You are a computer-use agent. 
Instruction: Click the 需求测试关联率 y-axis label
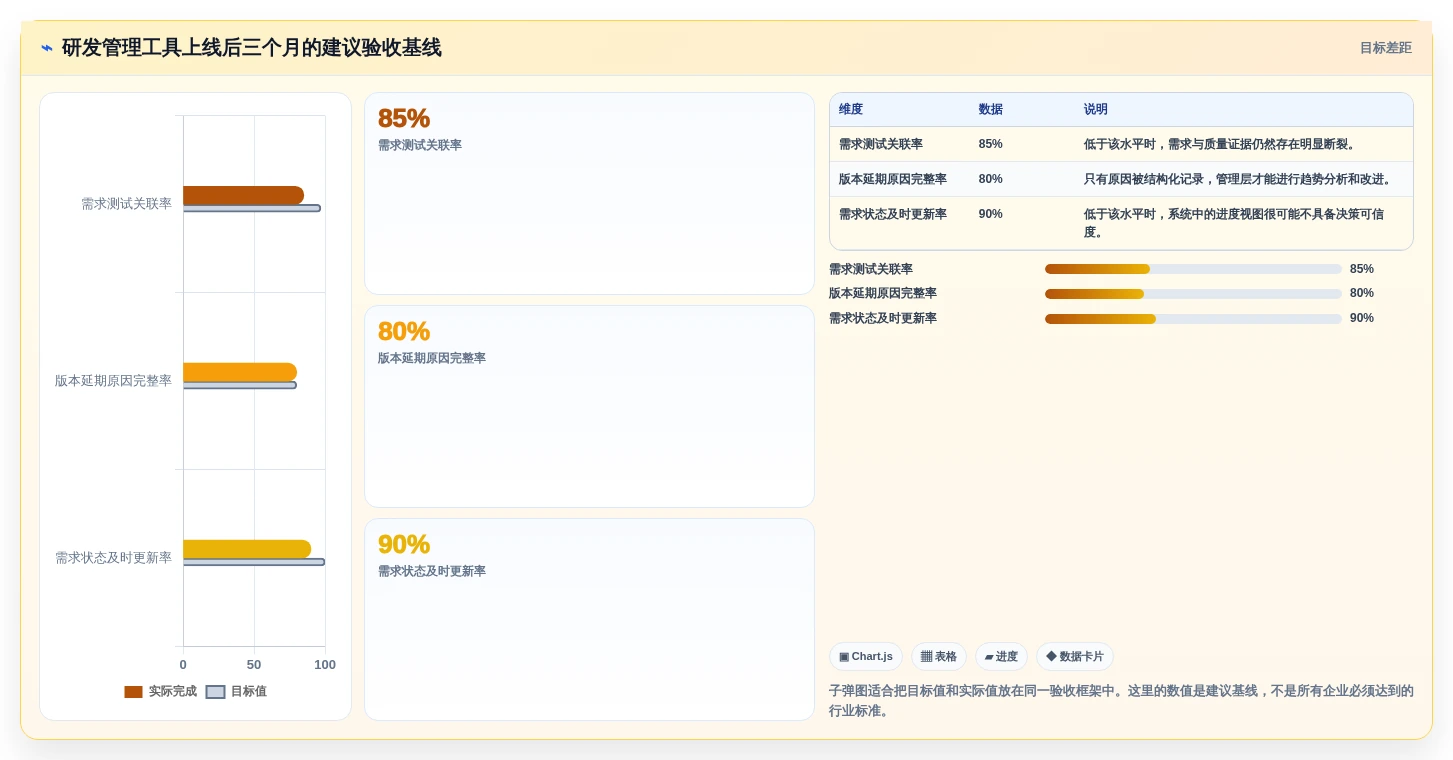coord(126,204)
